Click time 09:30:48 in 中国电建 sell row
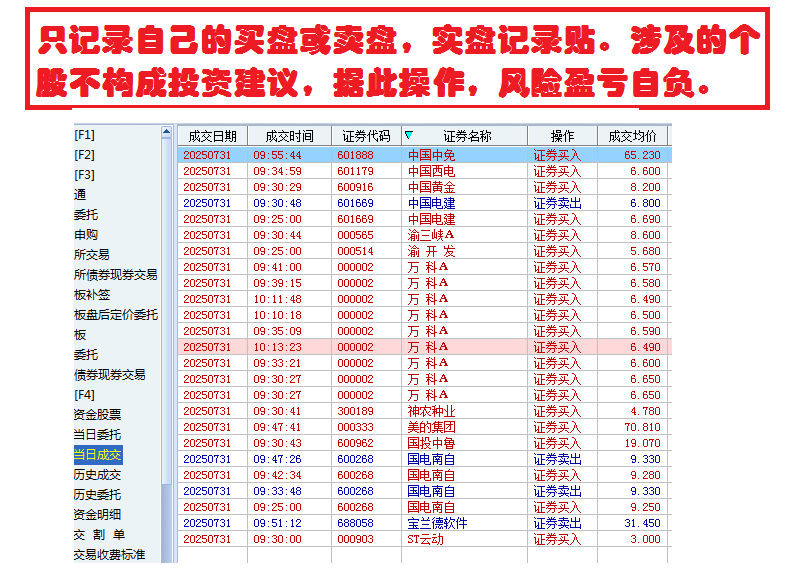Screen dimensions: 797x581 pyautogui.click(x=278, y=203)
